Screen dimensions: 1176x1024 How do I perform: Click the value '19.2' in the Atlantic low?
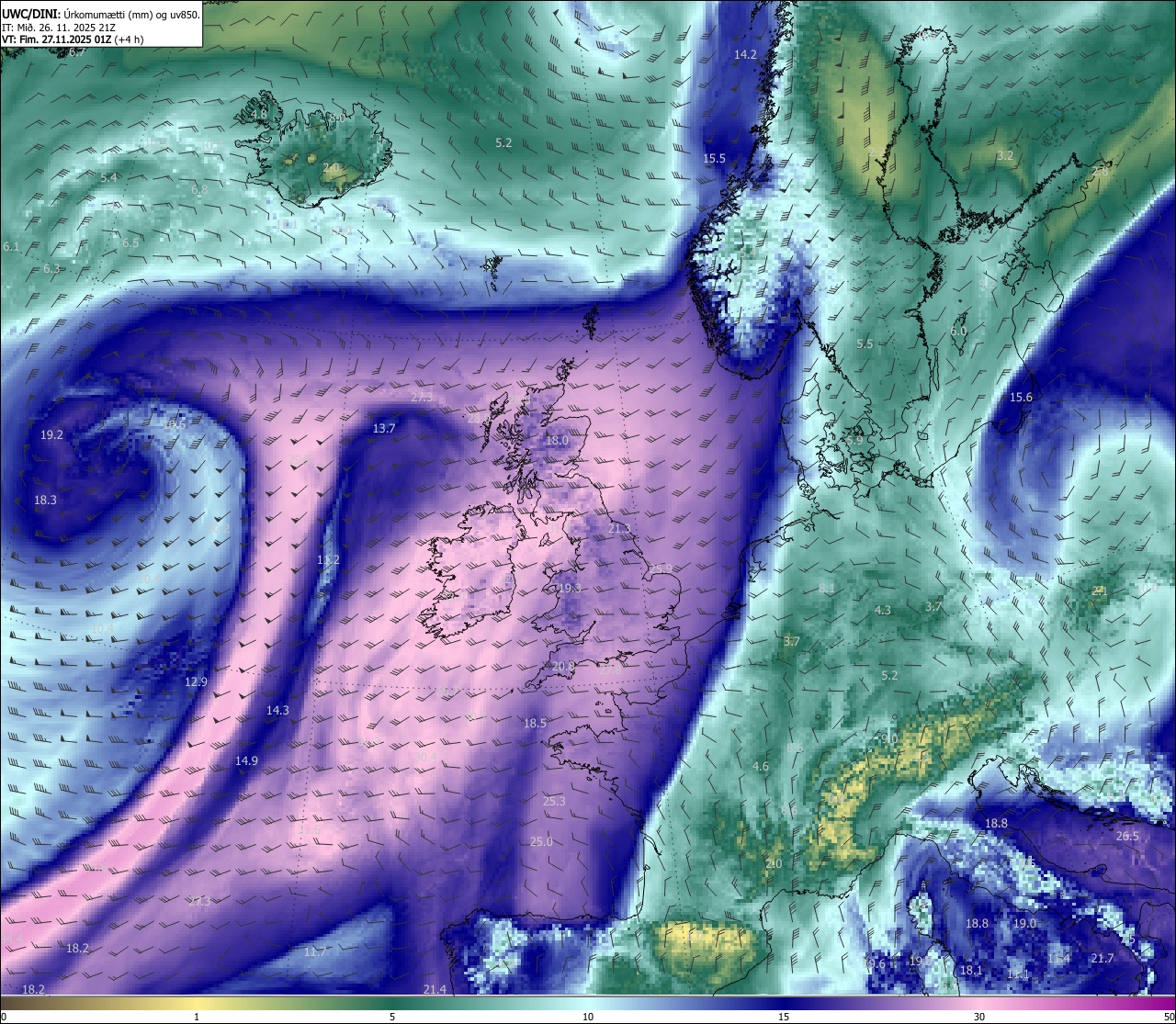51,434
